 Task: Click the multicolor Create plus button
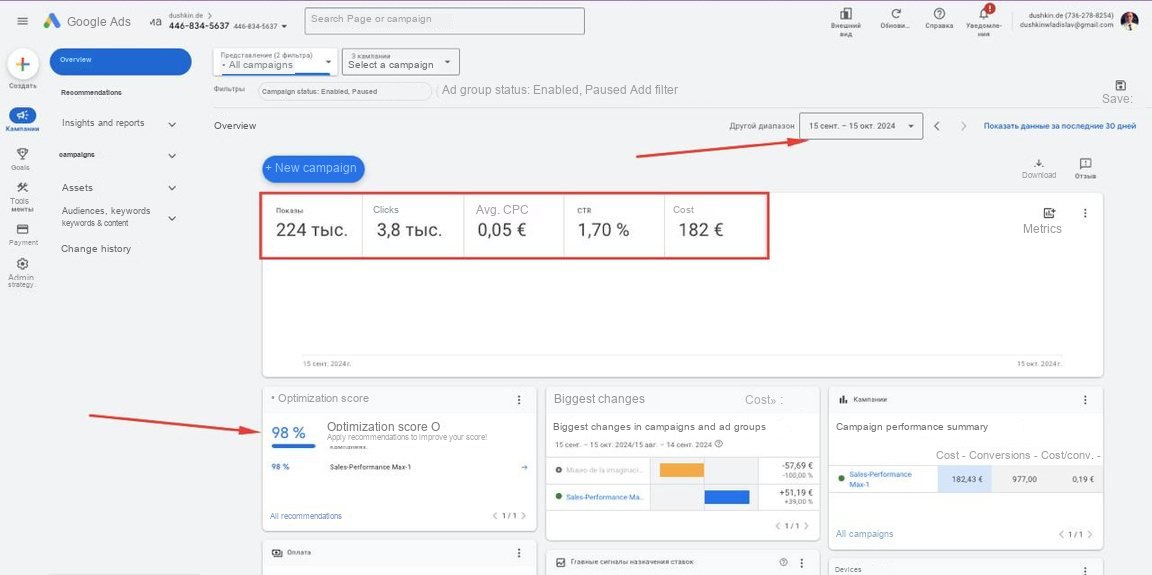[x=23, y=65]
